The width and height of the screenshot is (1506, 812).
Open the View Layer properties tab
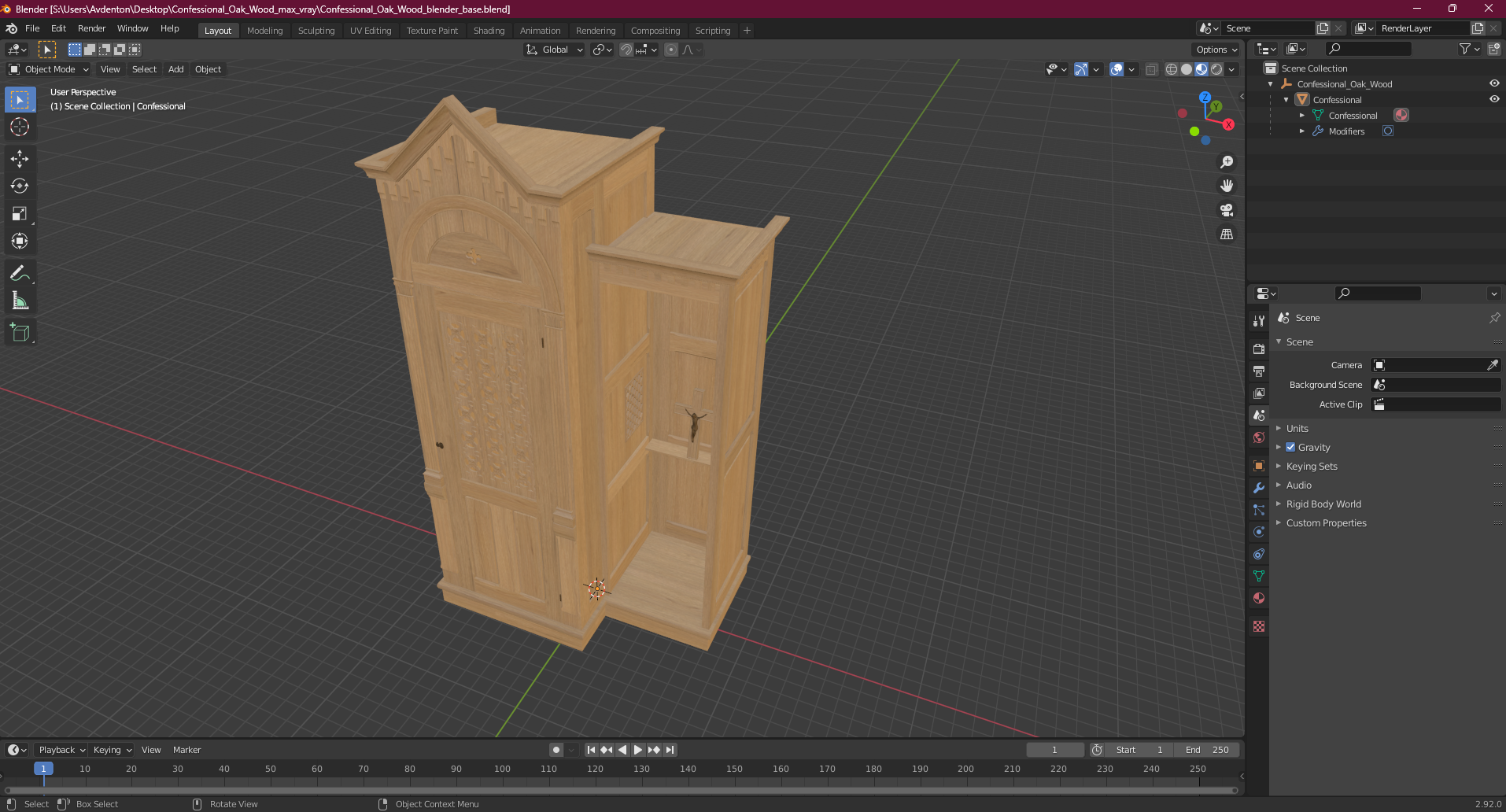(x=1259, y=393)
